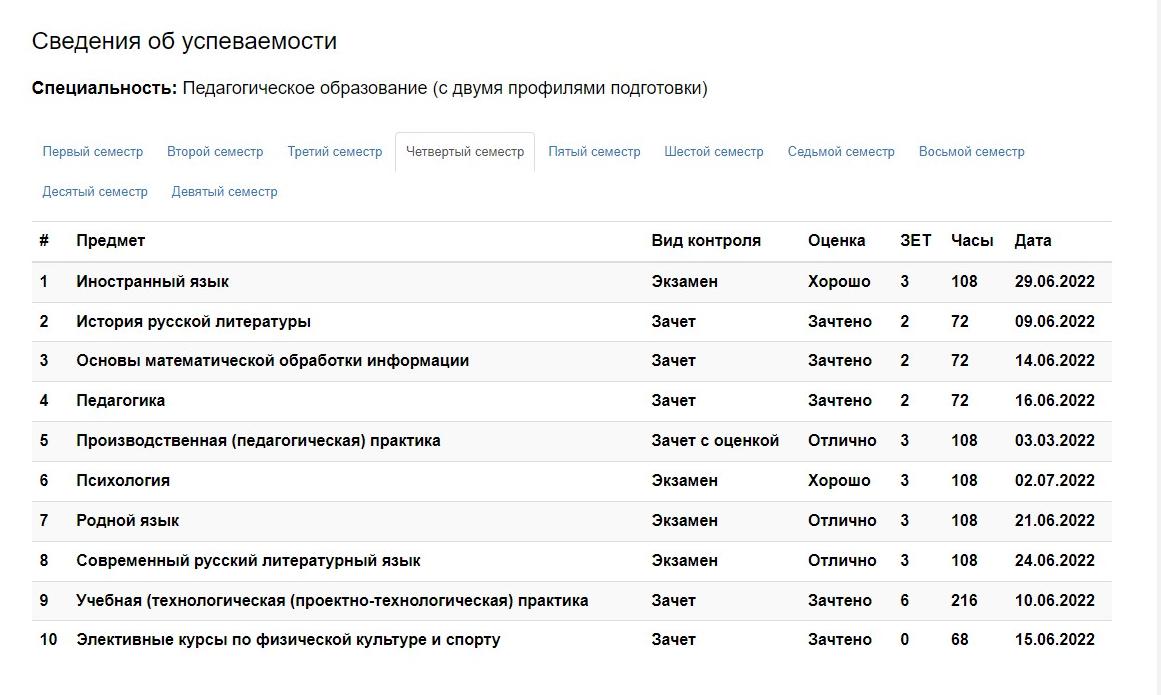Click Основы математической обработки информации
Screen dimensions: 1161x695
pyautogui.click(x=272, y=360)
